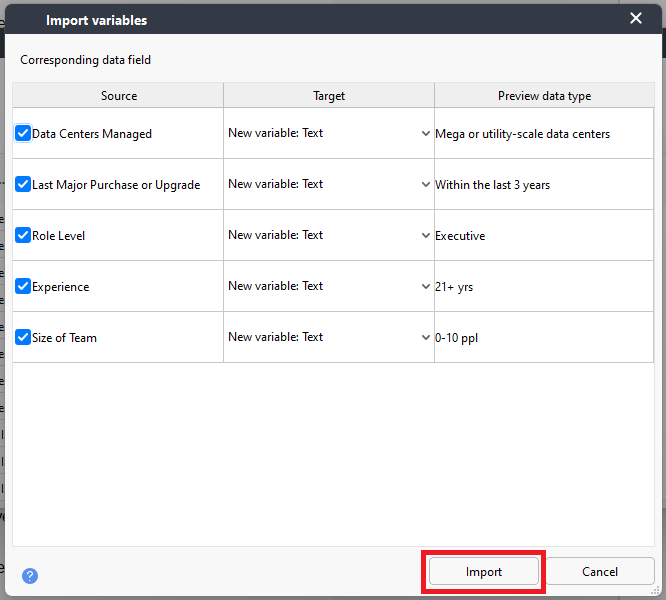Open target dropdown for Data Centers Managed

coord(329,133)
